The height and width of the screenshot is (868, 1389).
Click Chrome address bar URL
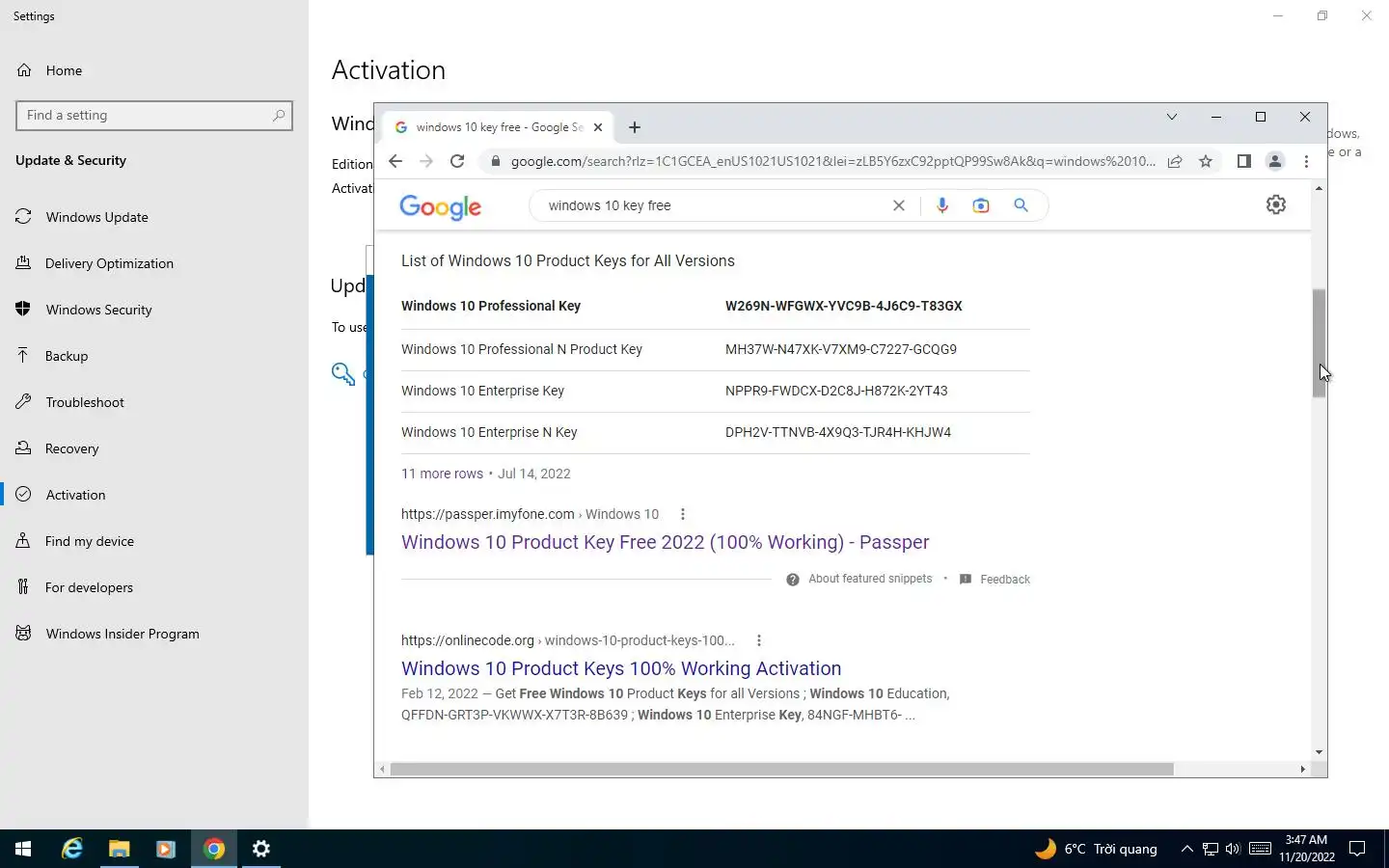(x=833, y=161)
